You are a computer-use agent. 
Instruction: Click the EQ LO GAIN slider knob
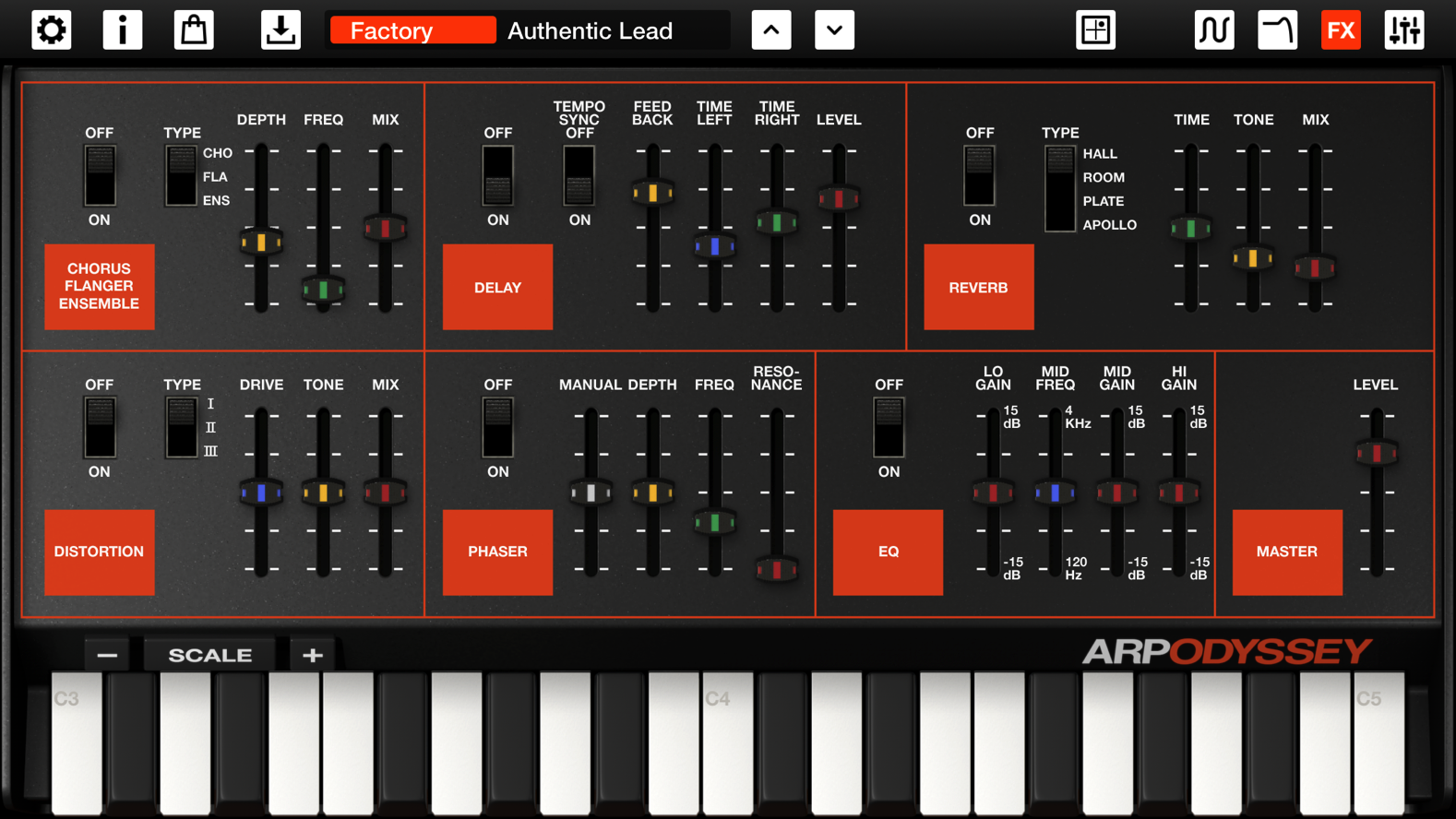(993, 493)
